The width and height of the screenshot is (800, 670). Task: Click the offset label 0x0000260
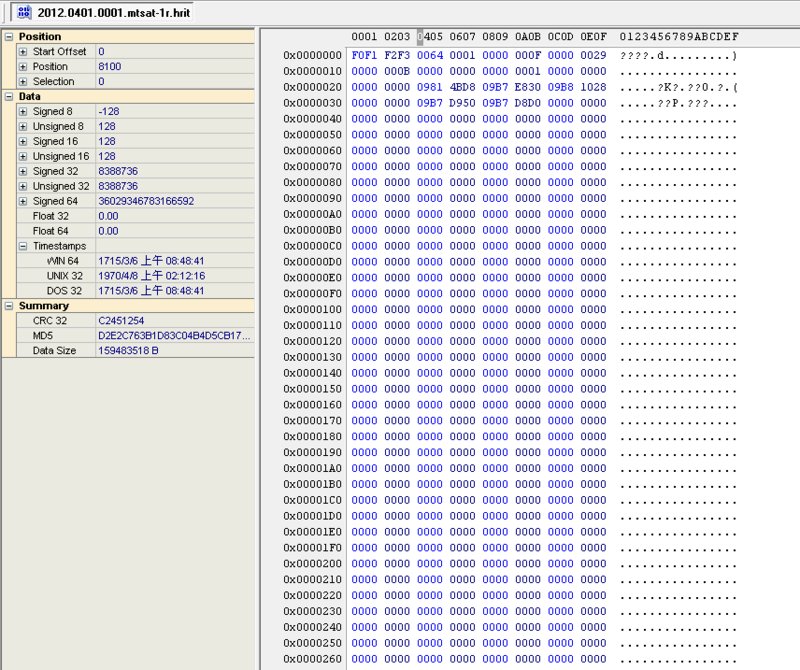click(312, 659)
